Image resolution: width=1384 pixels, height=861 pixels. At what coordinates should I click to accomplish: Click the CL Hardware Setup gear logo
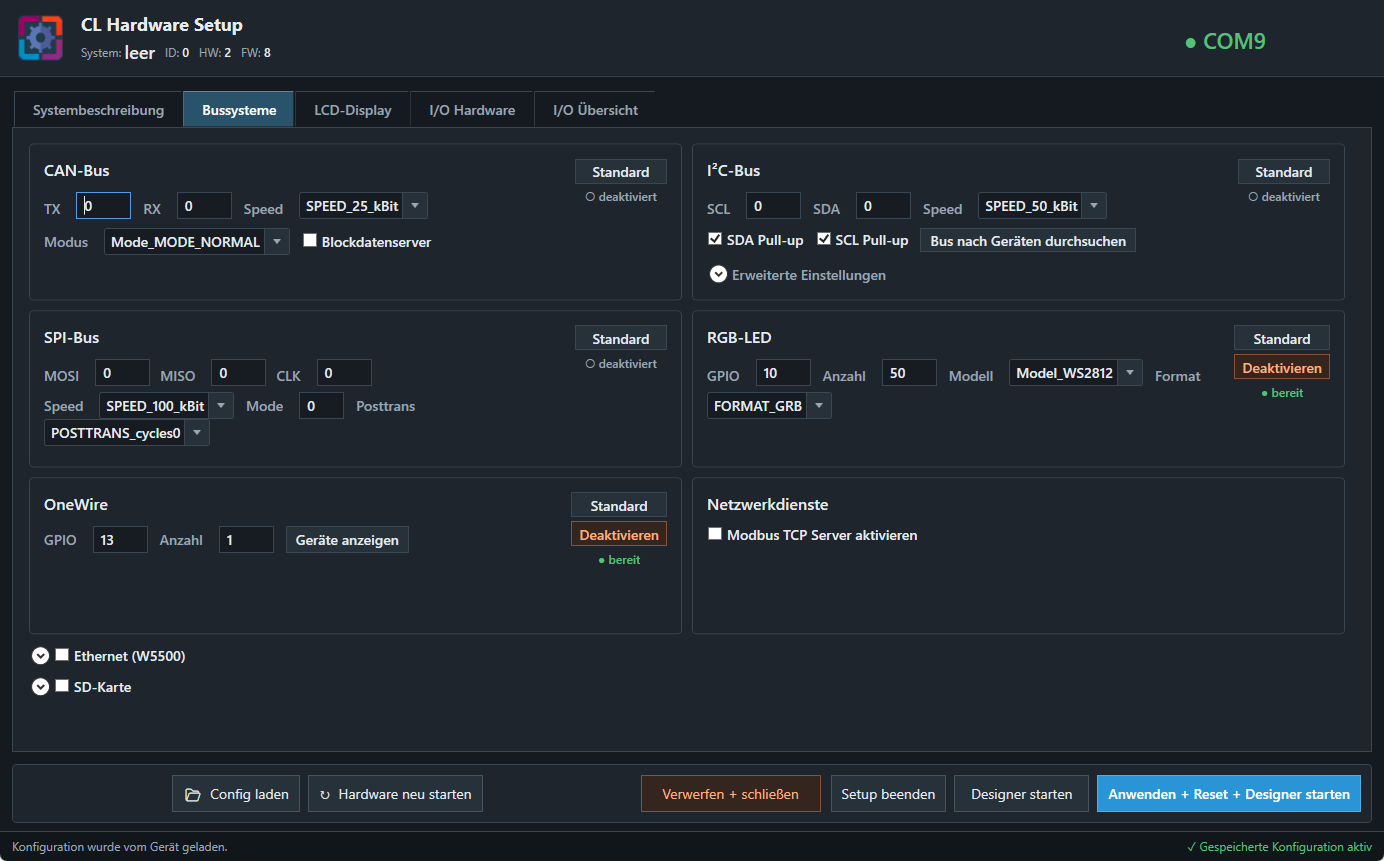(x=41, y=38)
